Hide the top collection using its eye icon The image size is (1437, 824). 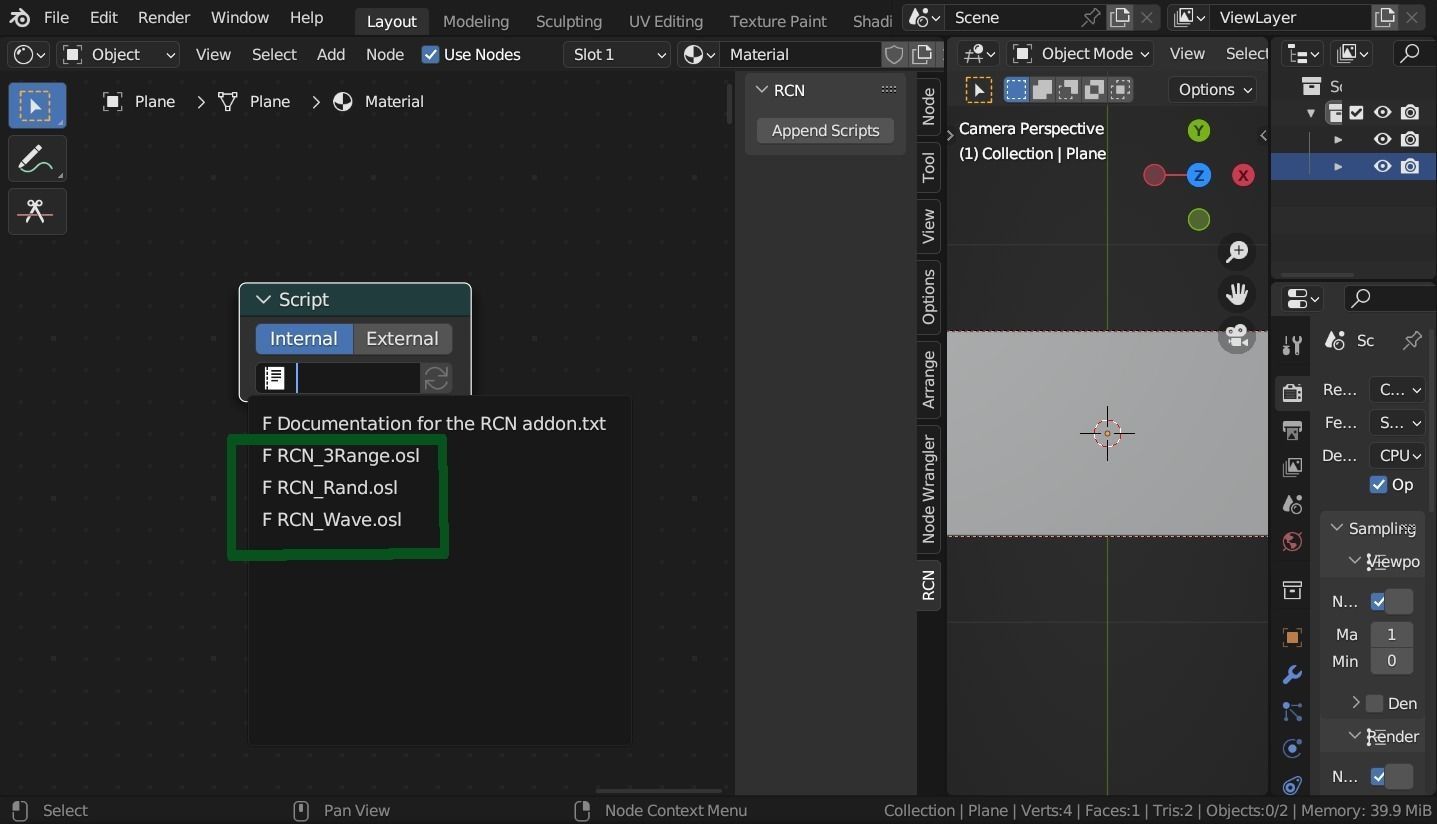click(x=1383, y=112)
